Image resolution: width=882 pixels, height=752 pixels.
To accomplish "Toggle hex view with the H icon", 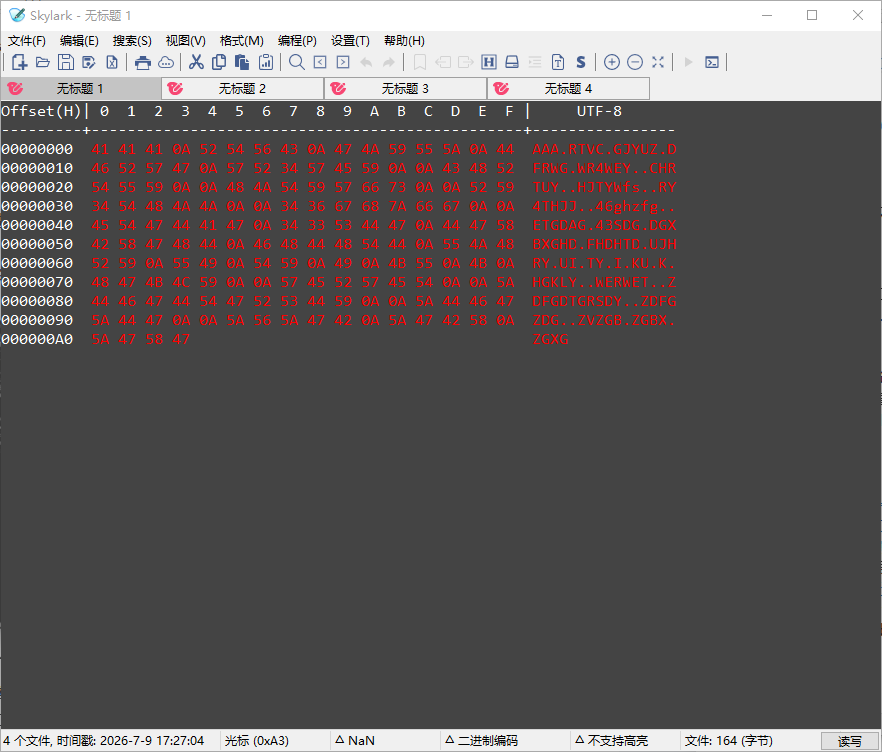I will coord(489,62).
